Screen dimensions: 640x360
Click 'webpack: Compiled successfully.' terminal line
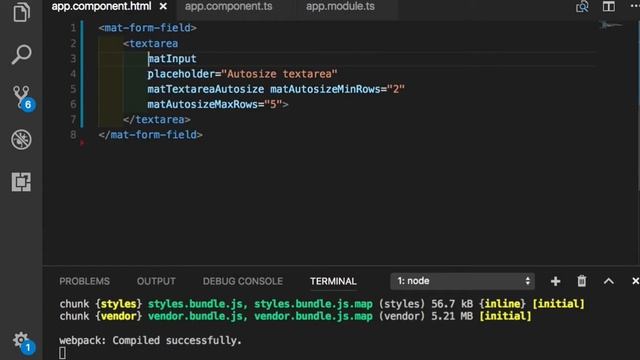[x=150, y=340]
